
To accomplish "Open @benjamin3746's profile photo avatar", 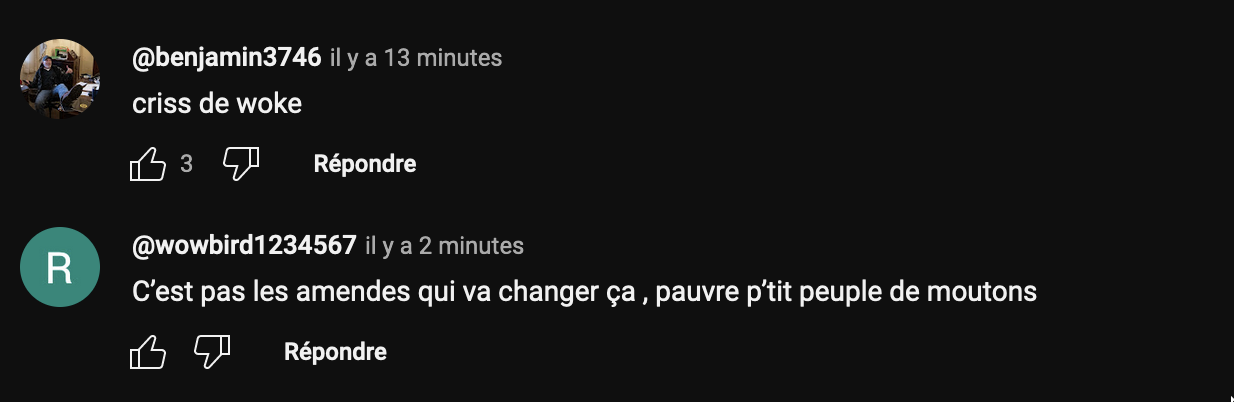I will click(x=60, y=79).
